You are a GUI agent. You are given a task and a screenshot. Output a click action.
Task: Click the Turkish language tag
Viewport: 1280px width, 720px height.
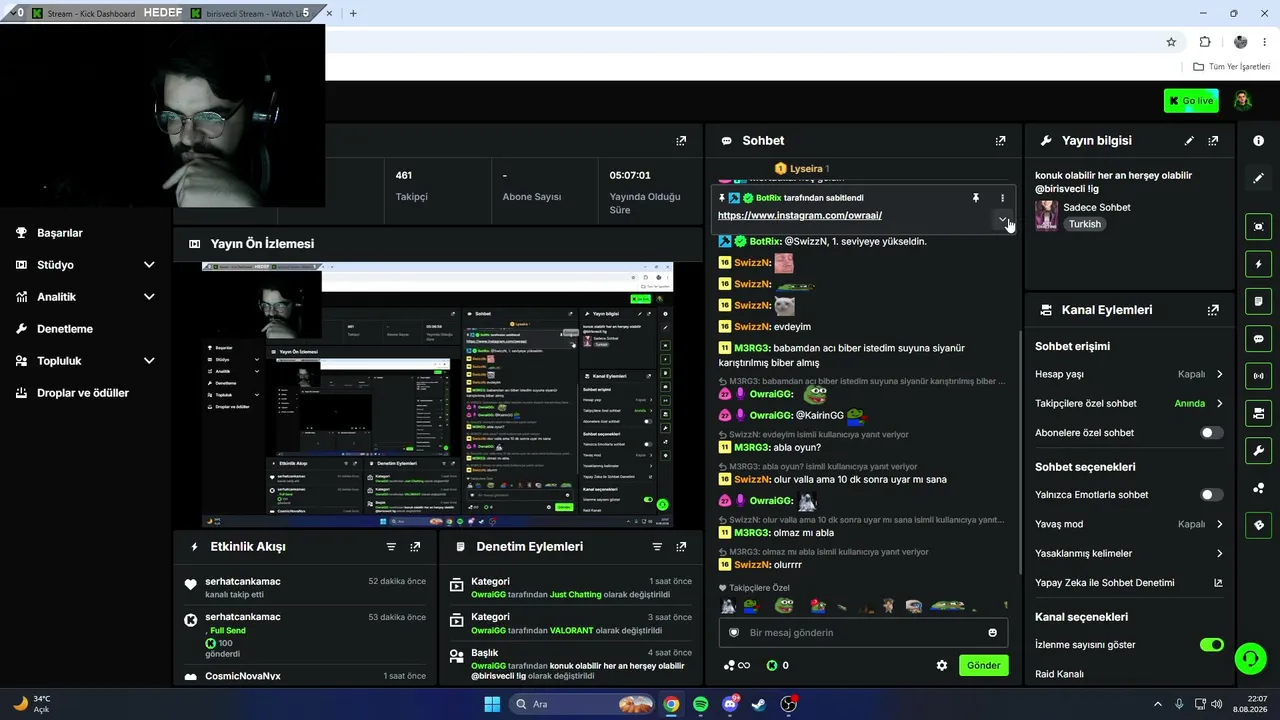(x=1084, y=224)
